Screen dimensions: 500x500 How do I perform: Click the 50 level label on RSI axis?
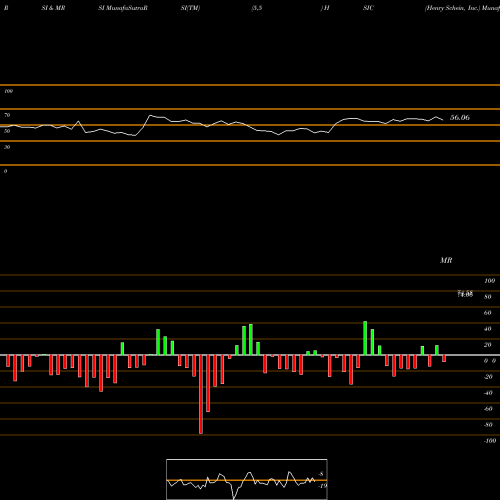pyautogui.click(x=7, y=131)
